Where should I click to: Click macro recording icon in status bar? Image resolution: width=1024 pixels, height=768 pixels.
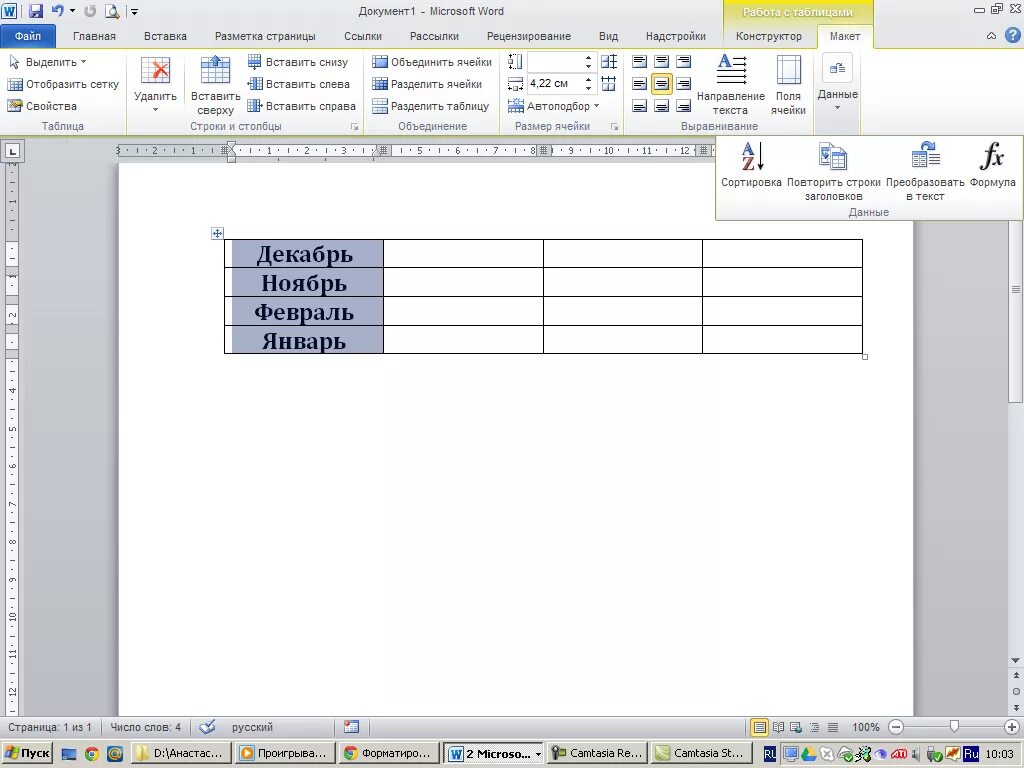click(351, 727)
